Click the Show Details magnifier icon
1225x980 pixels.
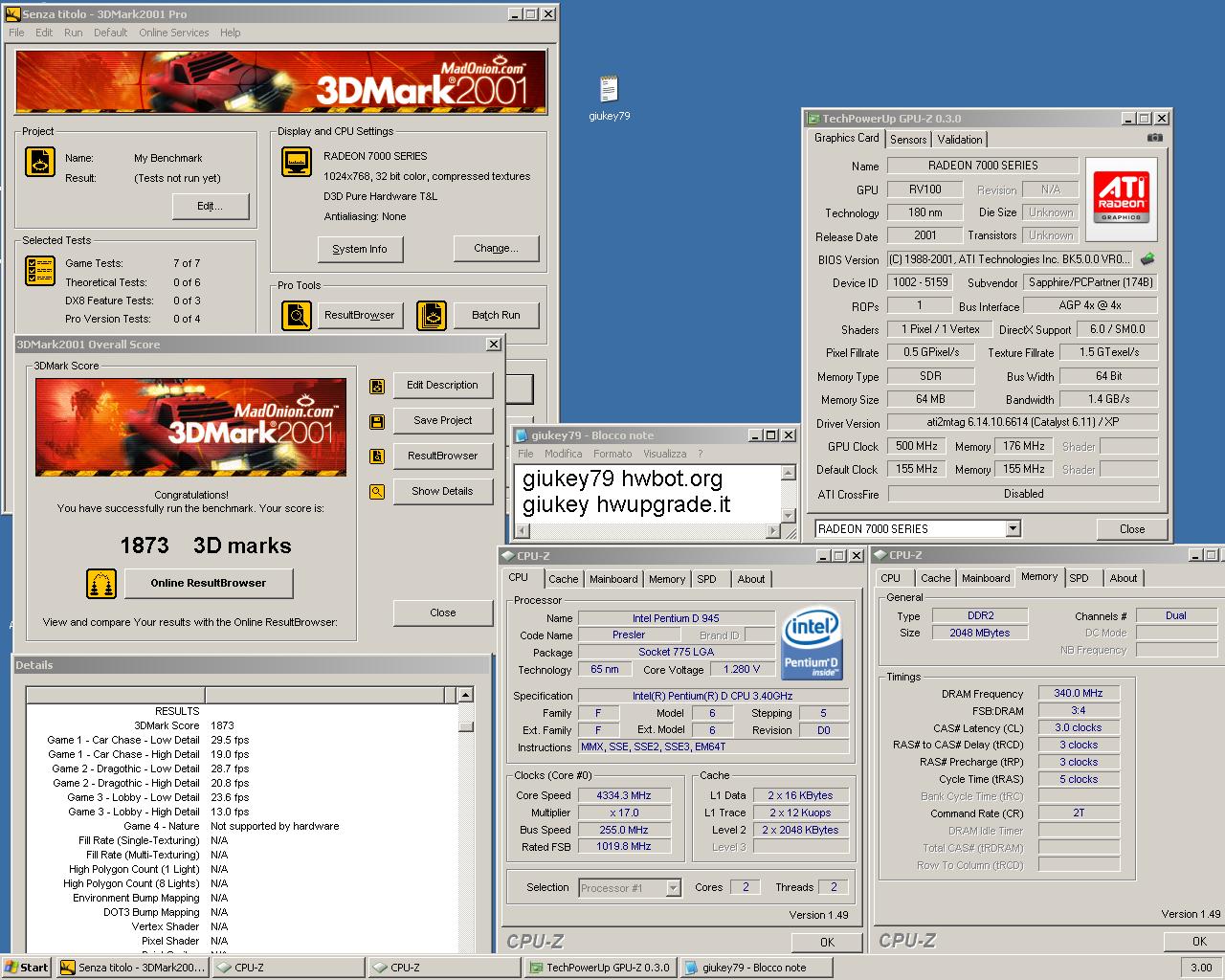[377, 492]
